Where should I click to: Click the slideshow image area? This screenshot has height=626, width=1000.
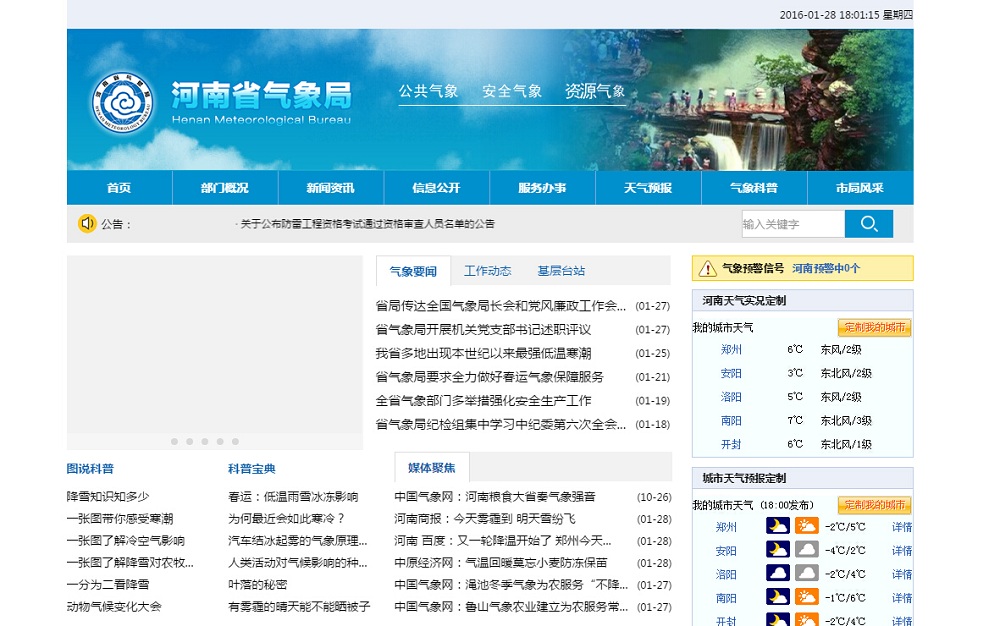click(215, 344)
